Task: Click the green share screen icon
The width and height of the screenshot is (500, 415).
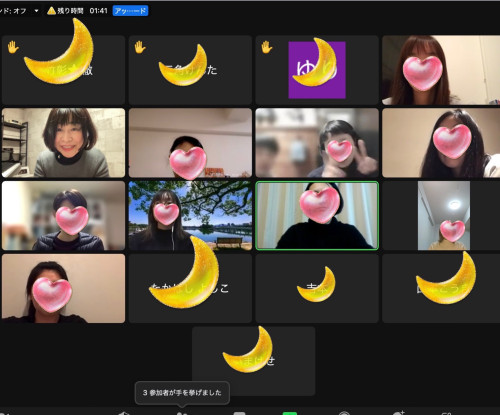Action: coord(290,413)
